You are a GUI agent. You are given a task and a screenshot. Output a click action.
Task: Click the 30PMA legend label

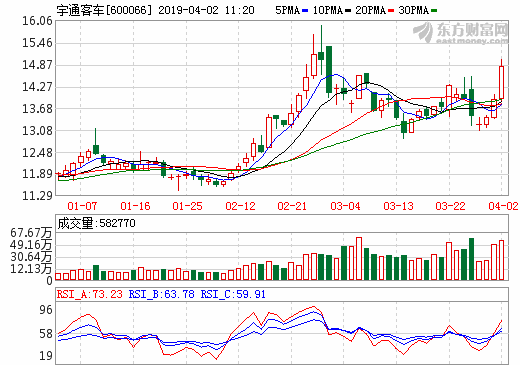[x=413, y=10]
